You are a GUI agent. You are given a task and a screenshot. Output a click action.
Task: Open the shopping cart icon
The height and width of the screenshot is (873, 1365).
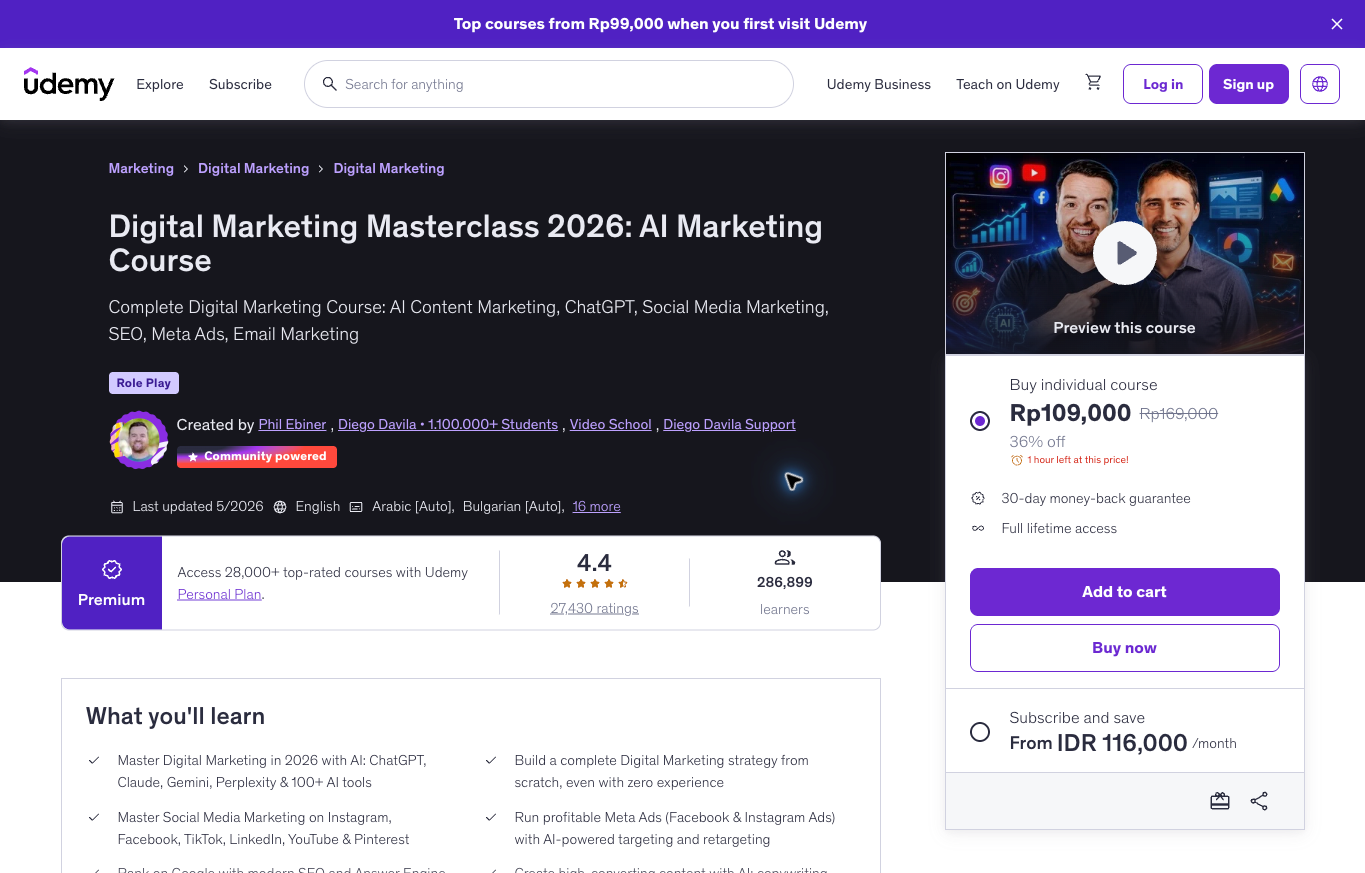coord(1093,83)
